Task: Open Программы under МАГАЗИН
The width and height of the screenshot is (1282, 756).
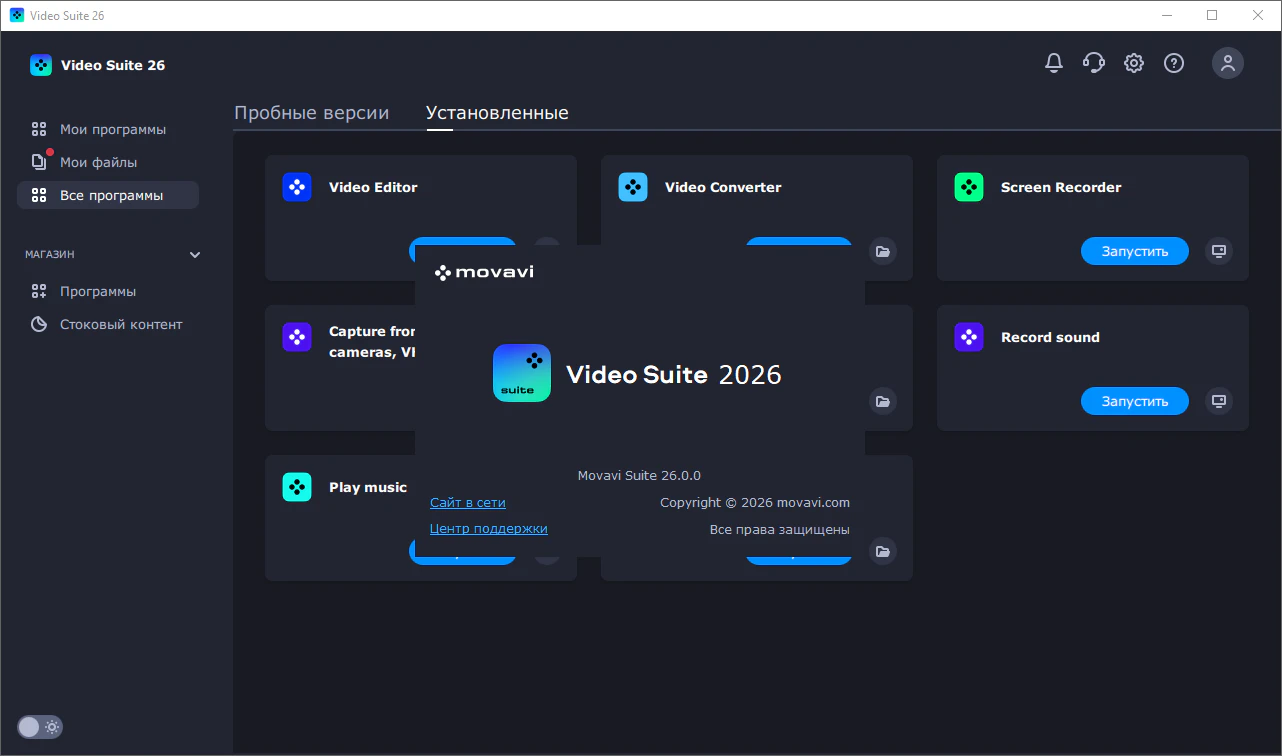Action: coord(108,291)
